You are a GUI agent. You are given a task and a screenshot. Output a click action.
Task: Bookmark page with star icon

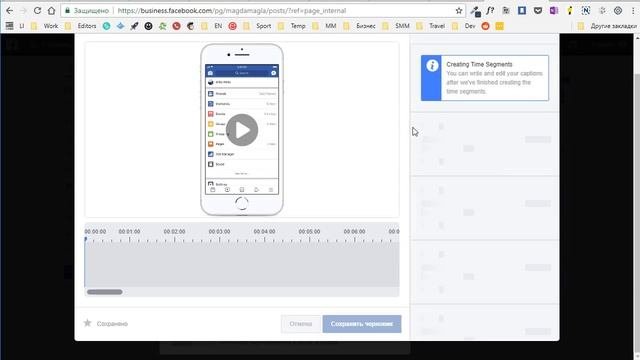pos(459,11)
